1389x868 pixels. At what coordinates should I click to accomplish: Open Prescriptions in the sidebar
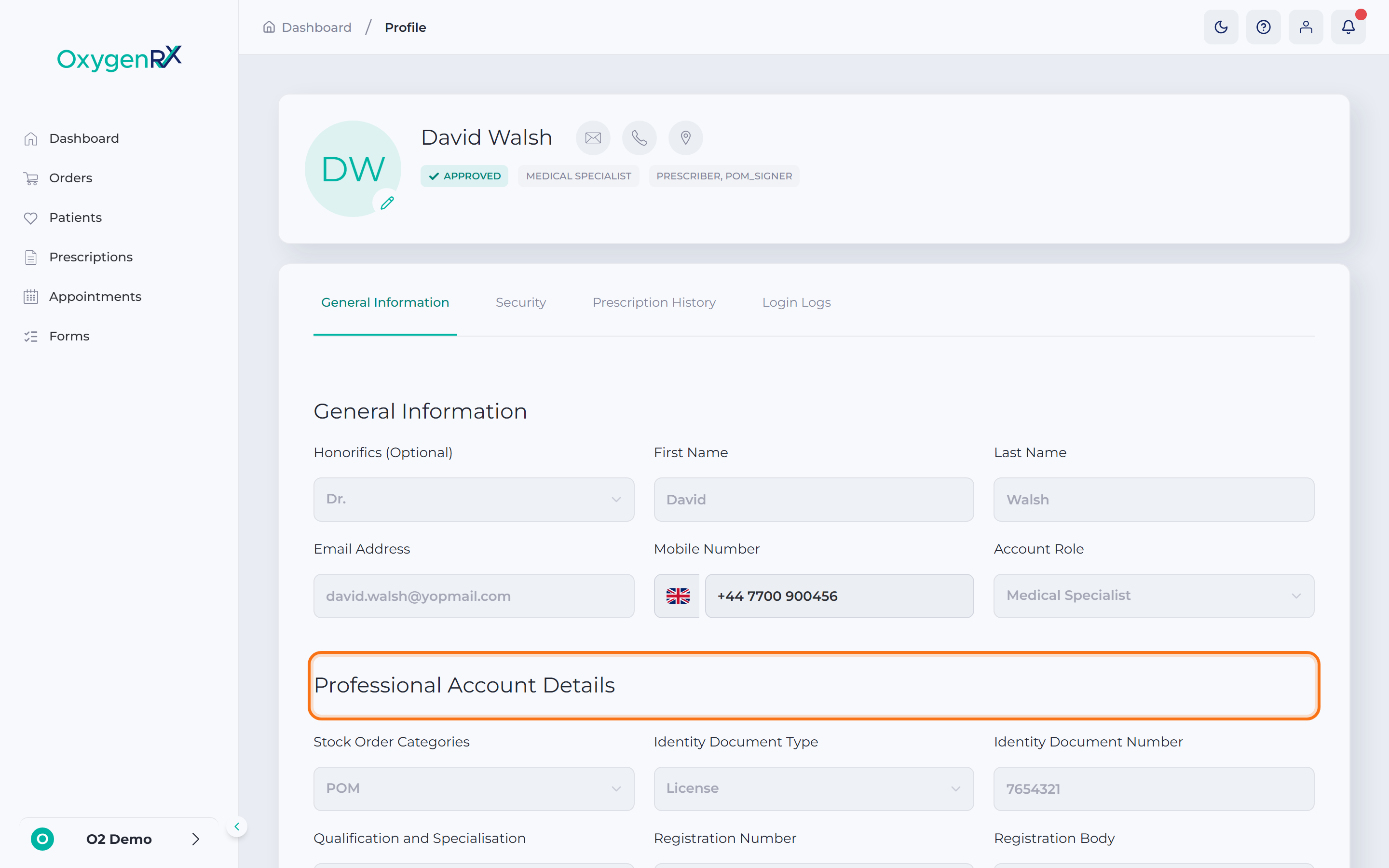91,257
